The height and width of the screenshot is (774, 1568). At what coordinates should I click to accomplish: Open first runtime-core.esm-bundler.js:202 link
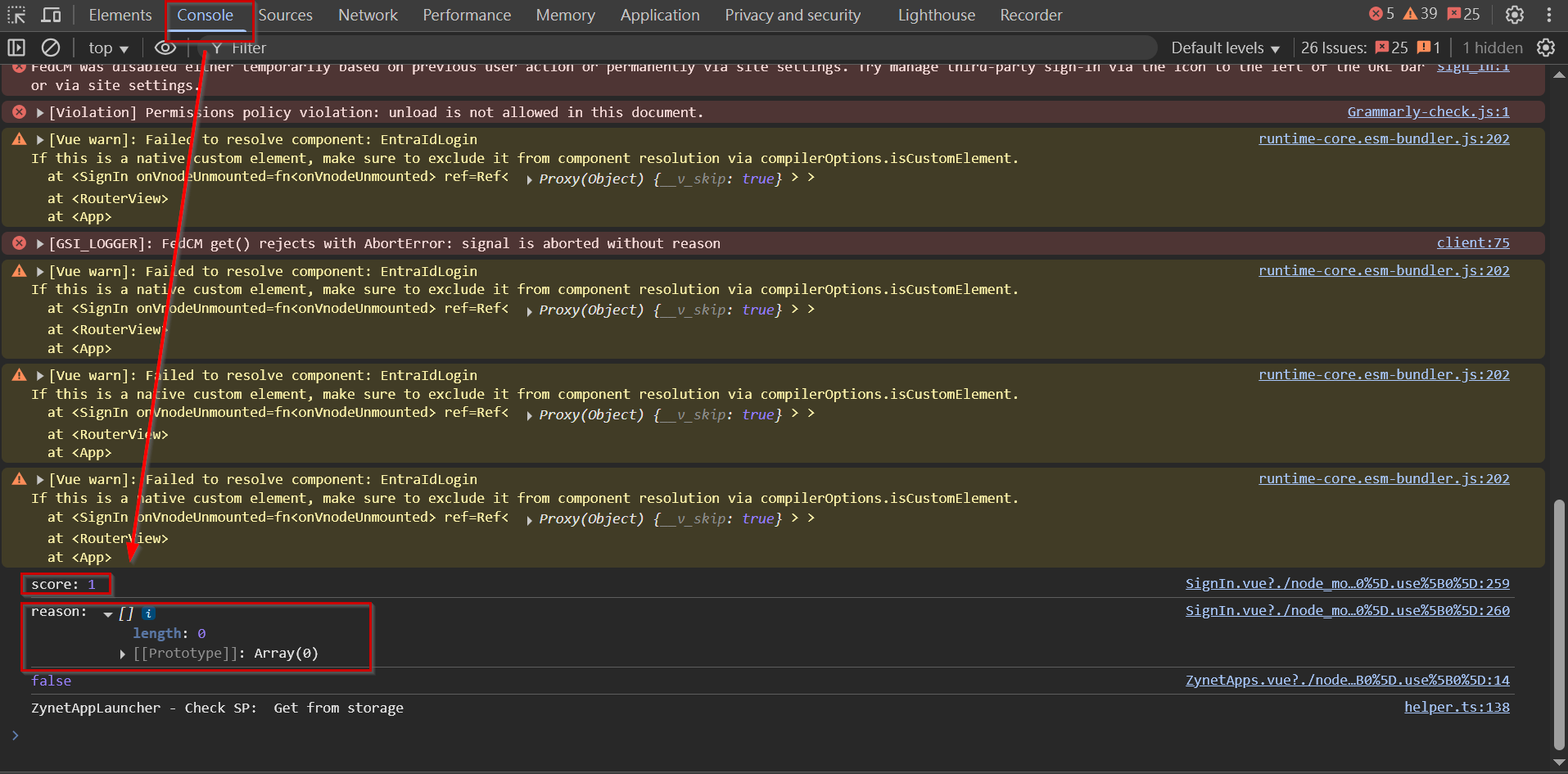(x=1384, y=138)
